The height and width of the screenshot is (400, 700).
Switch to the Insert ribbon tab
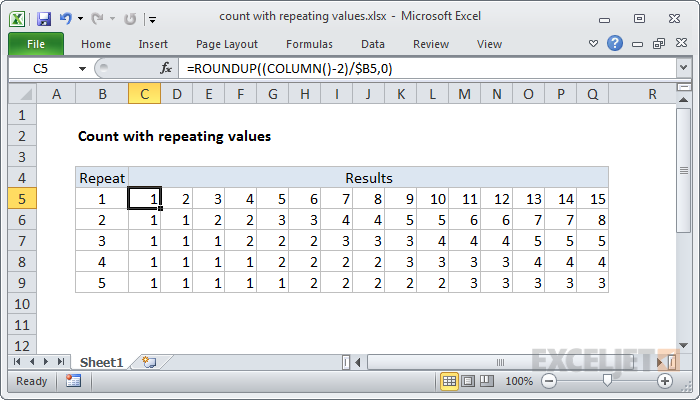(153, 44)
